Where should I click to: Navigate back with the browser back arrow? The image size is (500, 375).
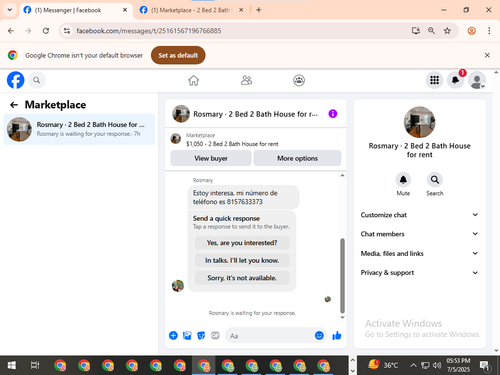[x=11, y=31]
